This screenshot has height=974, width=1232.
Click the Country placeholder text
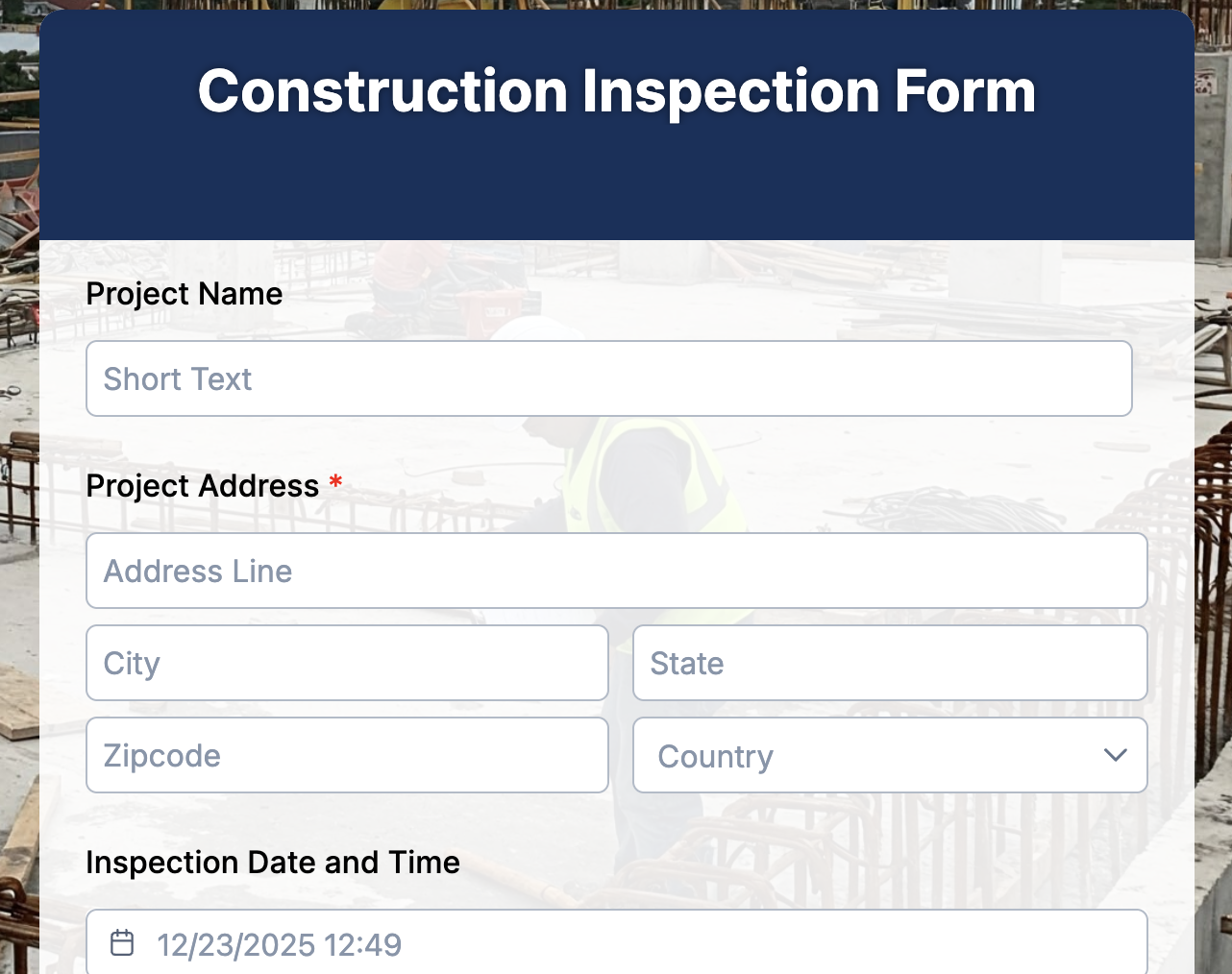(x=715, y=756)
